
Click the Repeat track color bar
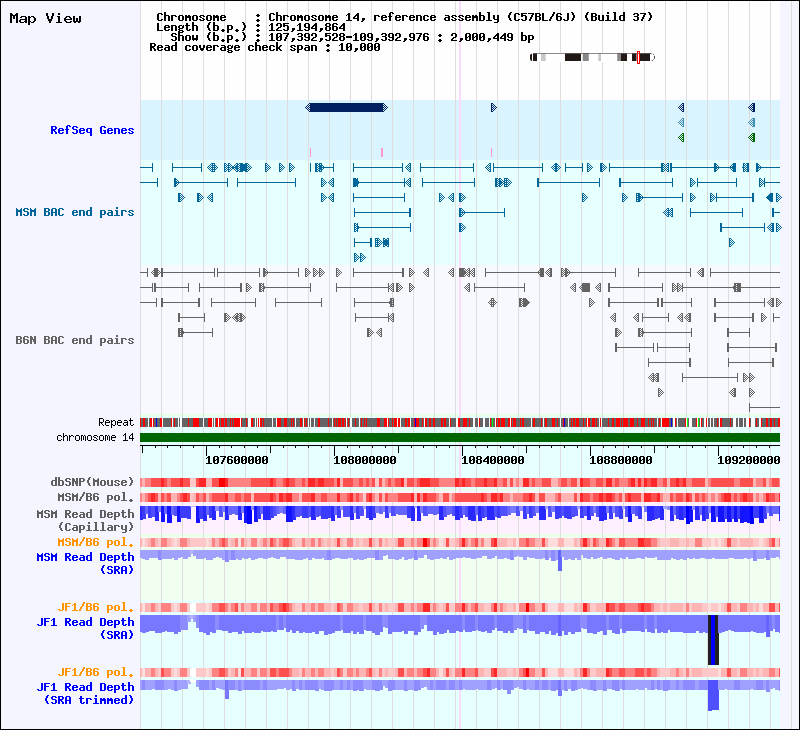(x=460, y=422)
